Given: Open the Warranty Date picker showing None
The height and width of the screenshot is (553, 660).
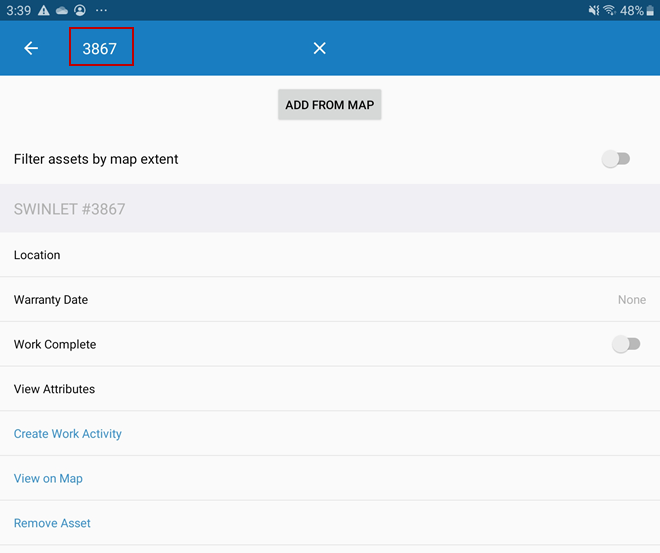Looking at the screenshot, I should point(631,300).
